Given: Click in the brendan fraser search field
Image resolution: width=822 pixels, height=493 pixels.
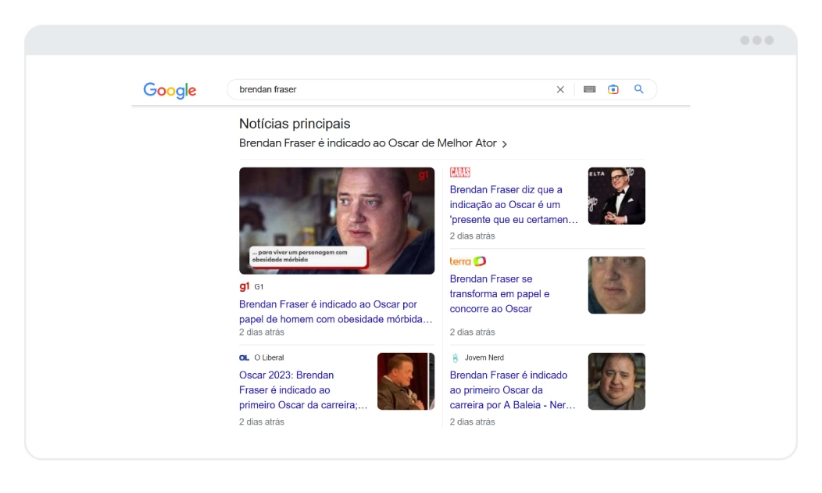Looking at the screenshot, I should (x=390, y=90).
